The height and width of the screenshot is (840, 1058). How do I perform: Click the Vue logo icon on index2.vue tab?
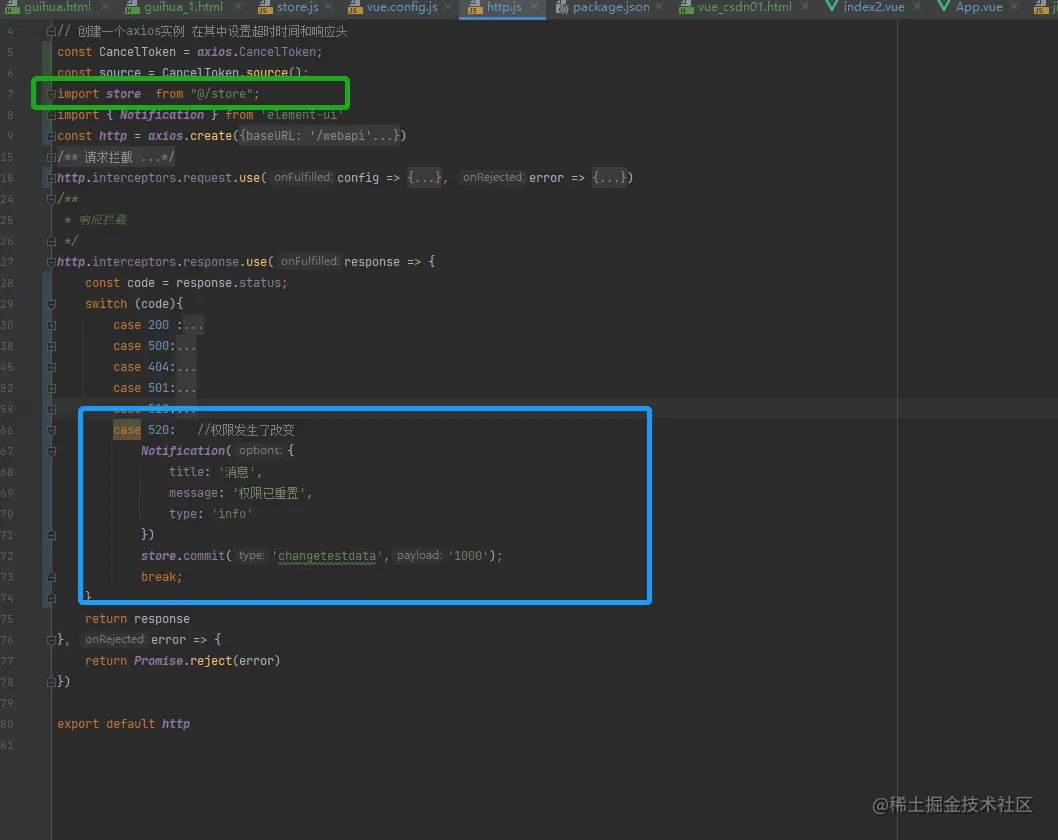[832, 7]
